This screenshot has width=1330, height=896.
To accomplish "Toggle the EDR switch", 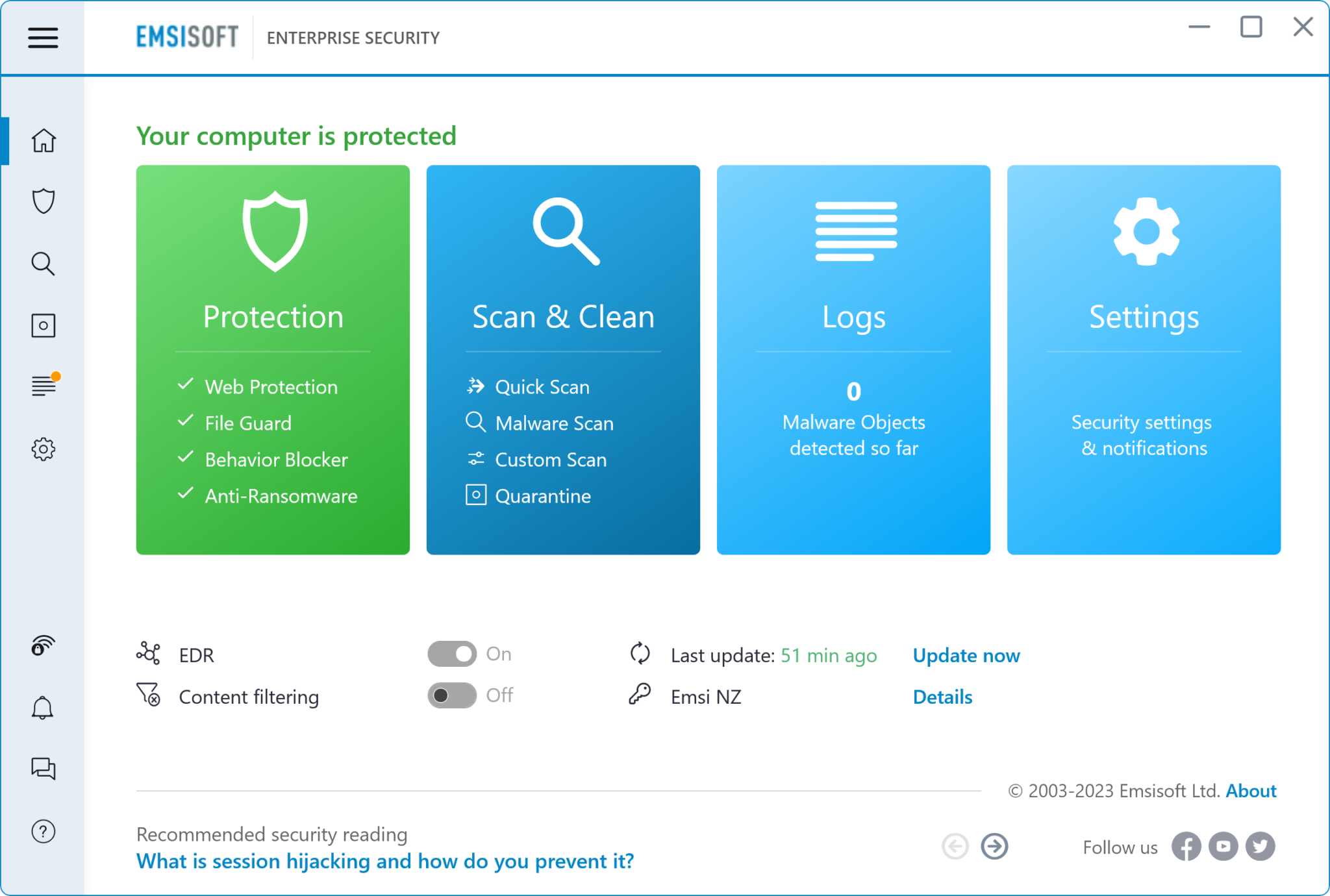I will coord(452,654).
